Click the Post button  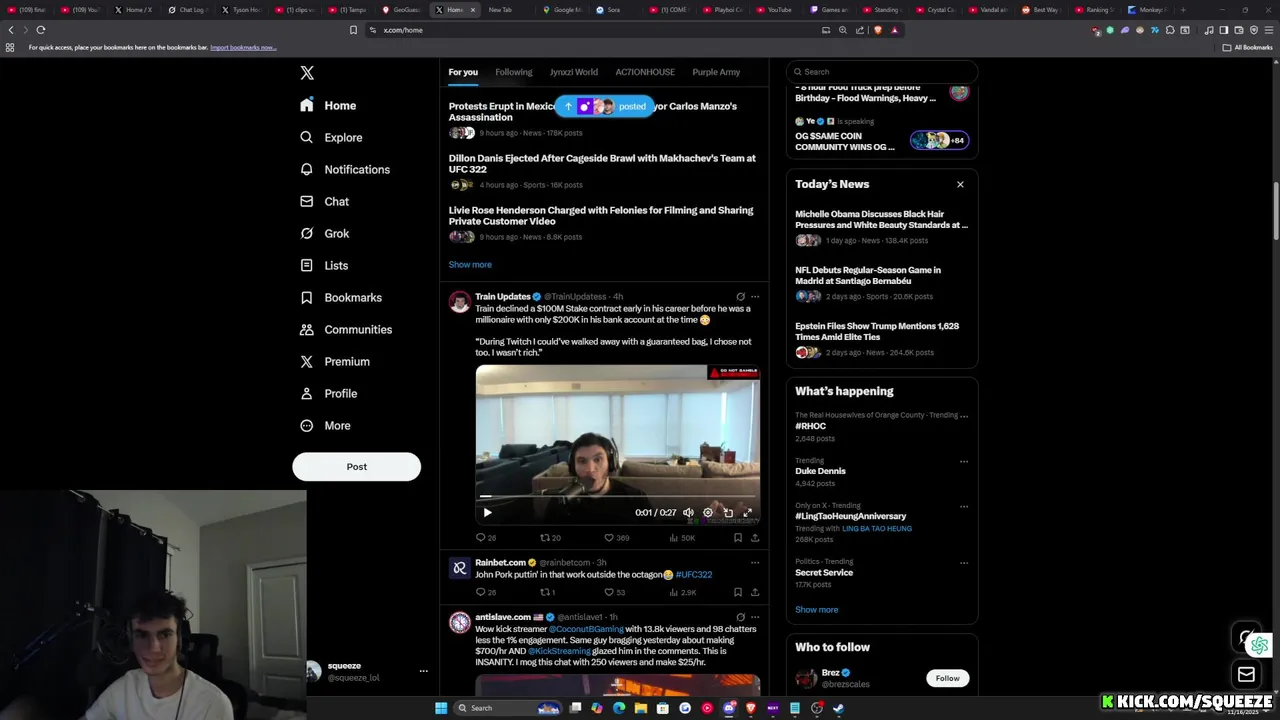tap(357, 467)
